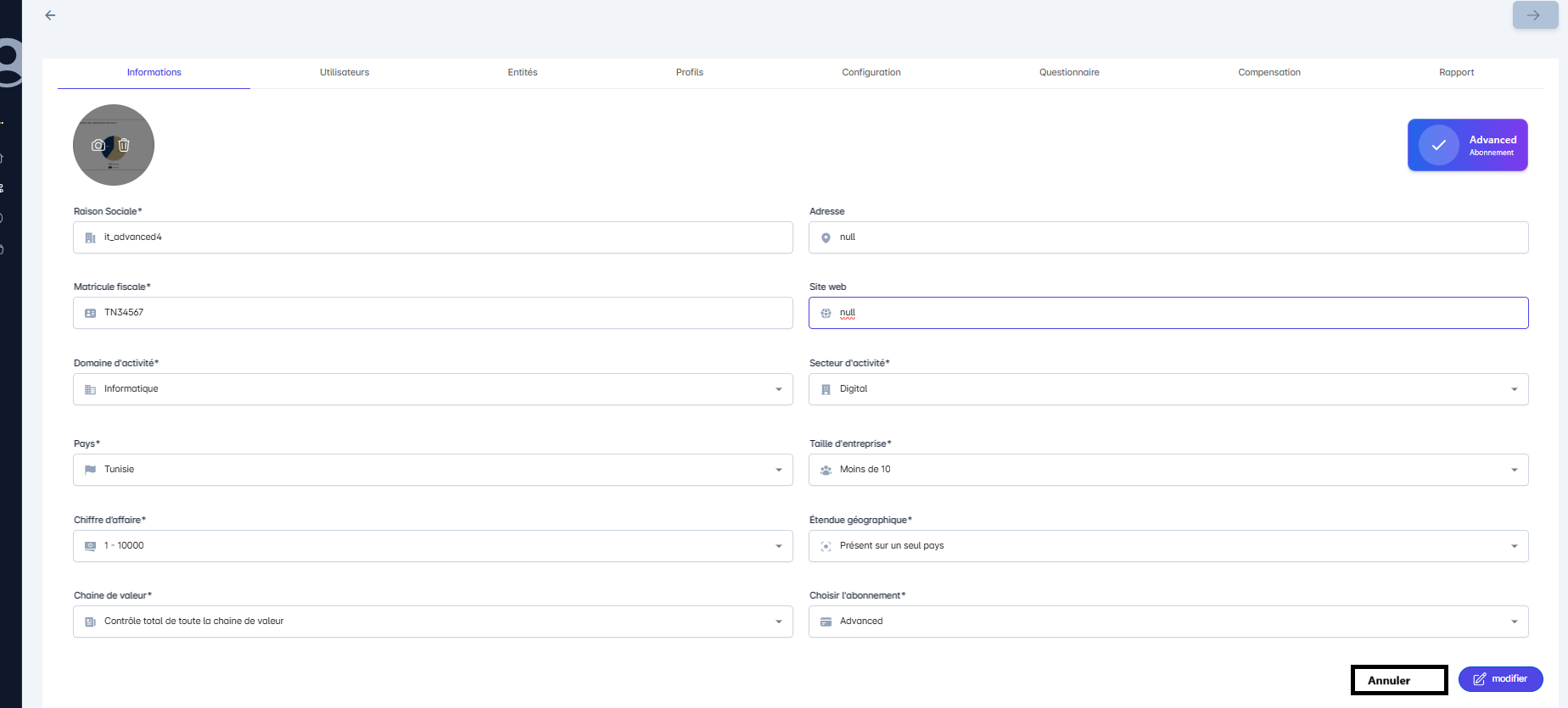Viewport: 1568px width, 708px height.
Task: Go to the Compensation tab
Action: tap(1268, 72)
